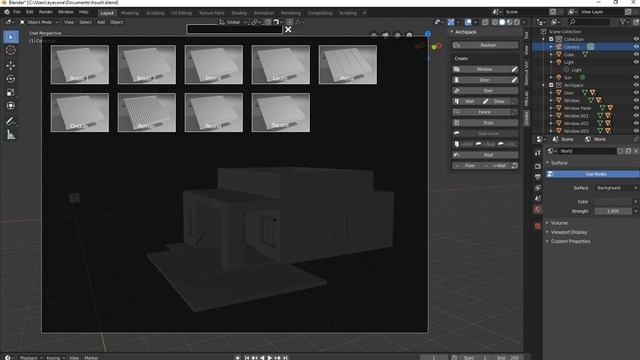The image size is (640, 360).
Task: Toggle visibility of Camera in outliner
Action: pos(636,47)
